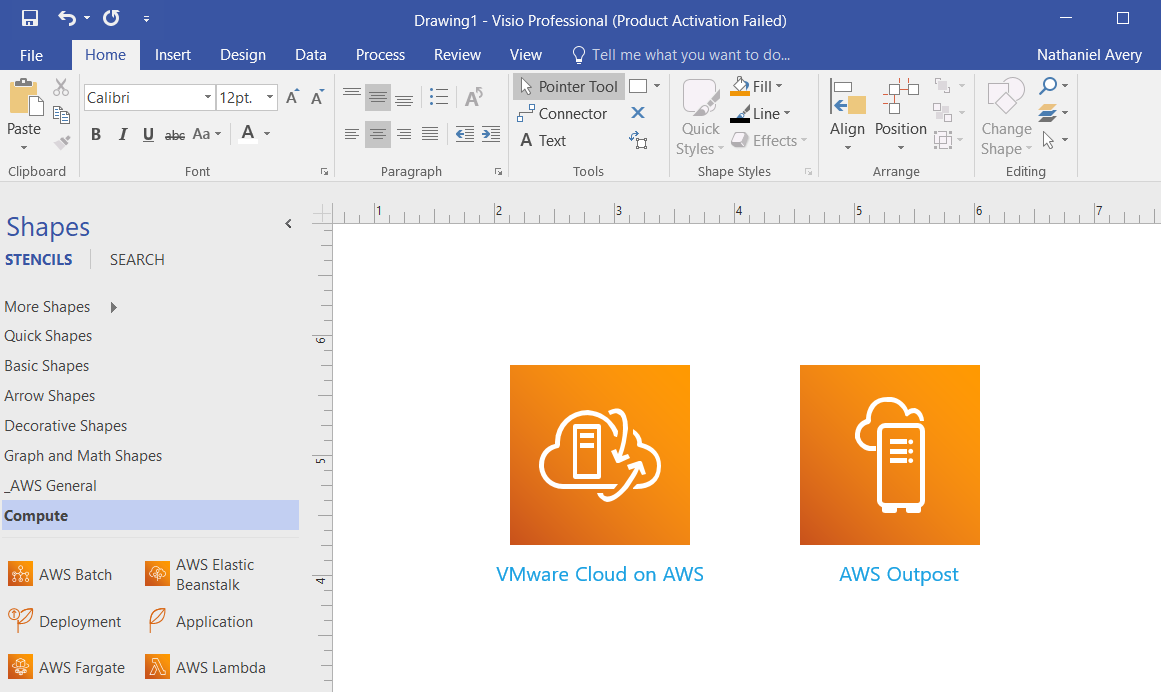Click the Deployment stencil shape
Screen dimensions: 1161x692
point(64,621)
